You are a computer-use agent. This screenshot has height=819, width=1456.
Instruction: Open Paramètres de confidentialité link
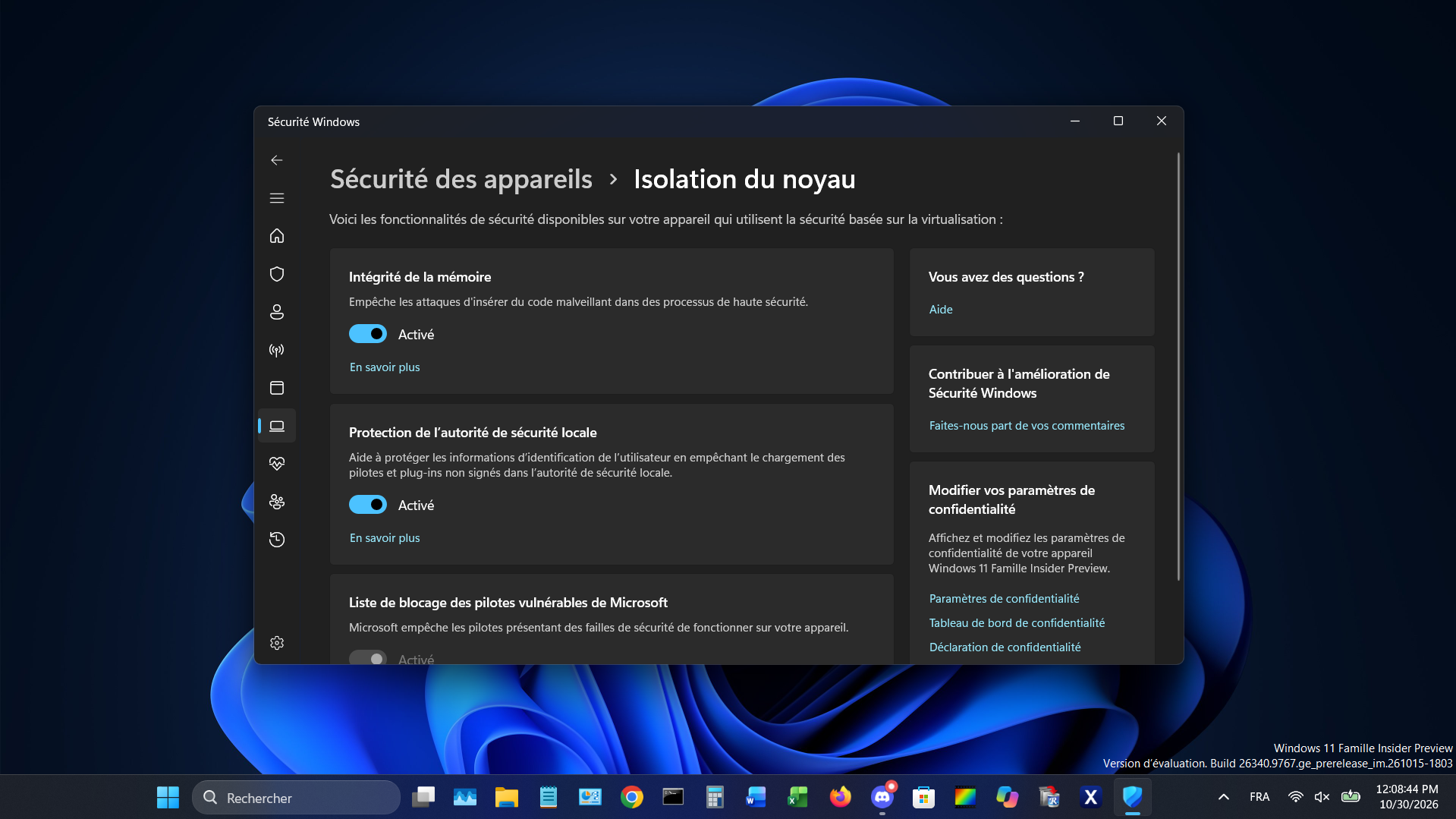coord(1004,598)
